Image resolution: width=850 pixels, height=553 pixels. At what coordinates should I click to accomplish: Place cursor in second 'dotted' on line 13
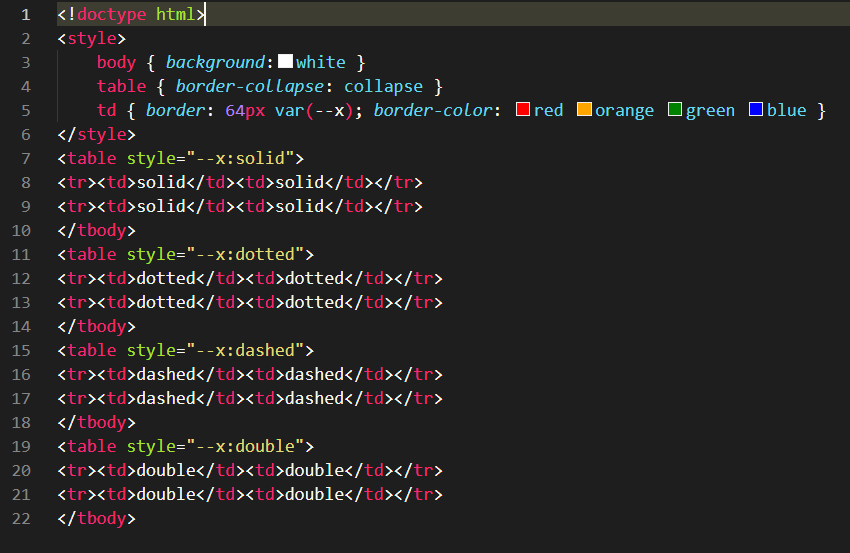point(314,302)
